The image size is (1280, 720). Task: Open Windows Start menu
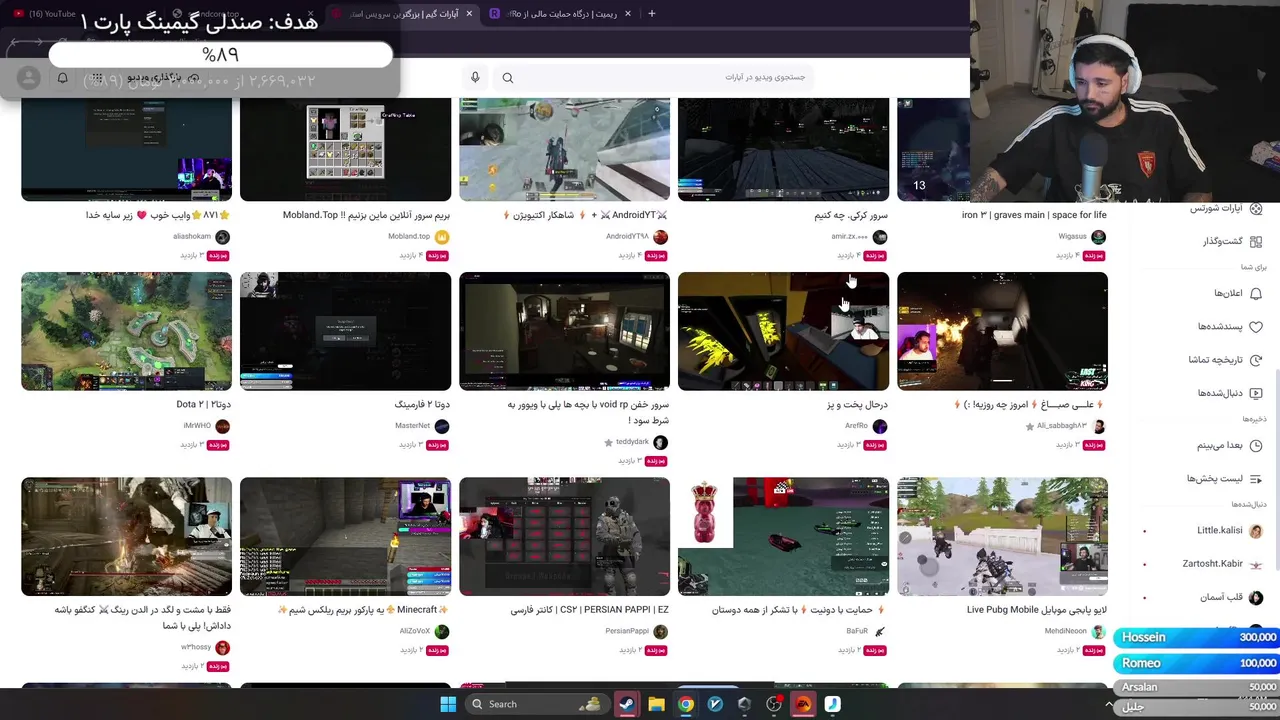click(448, 704)
